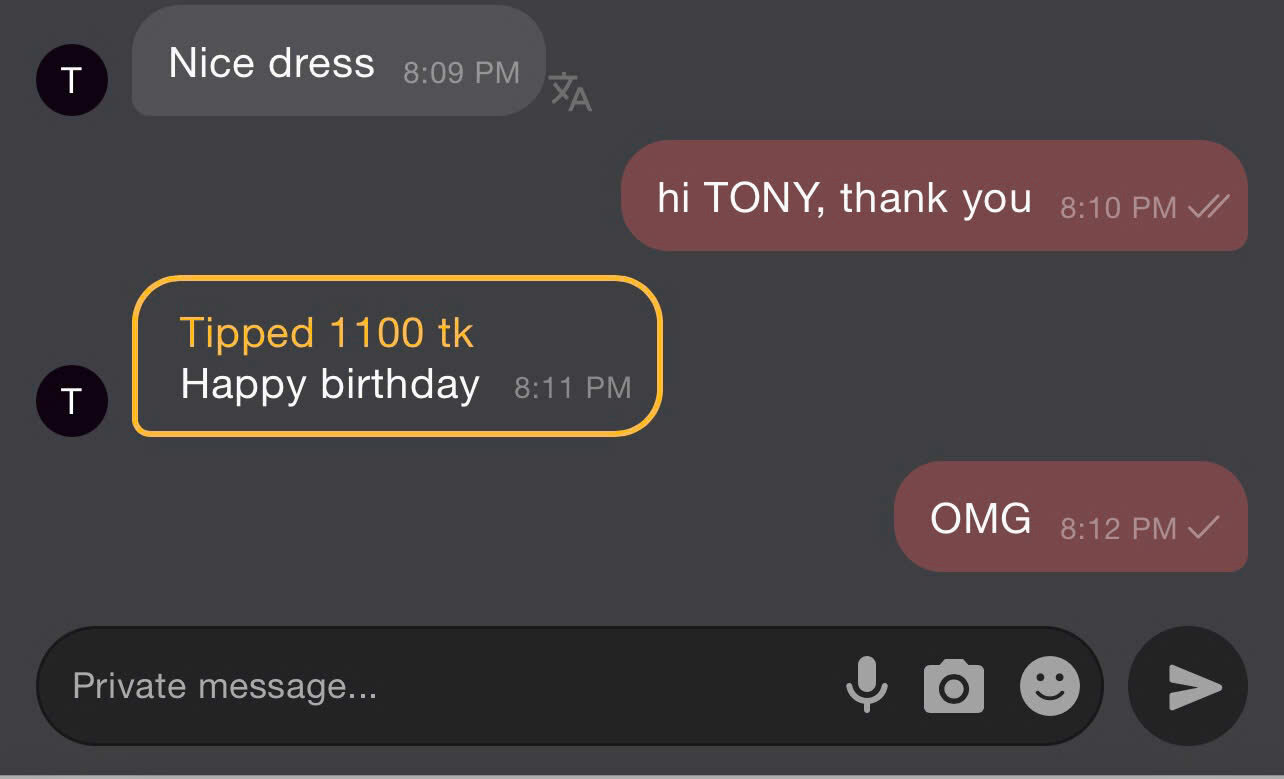1284x779 pixels.
Task: Click the 8:12 PM timestamp
Action: click(x=1118, y=528)
